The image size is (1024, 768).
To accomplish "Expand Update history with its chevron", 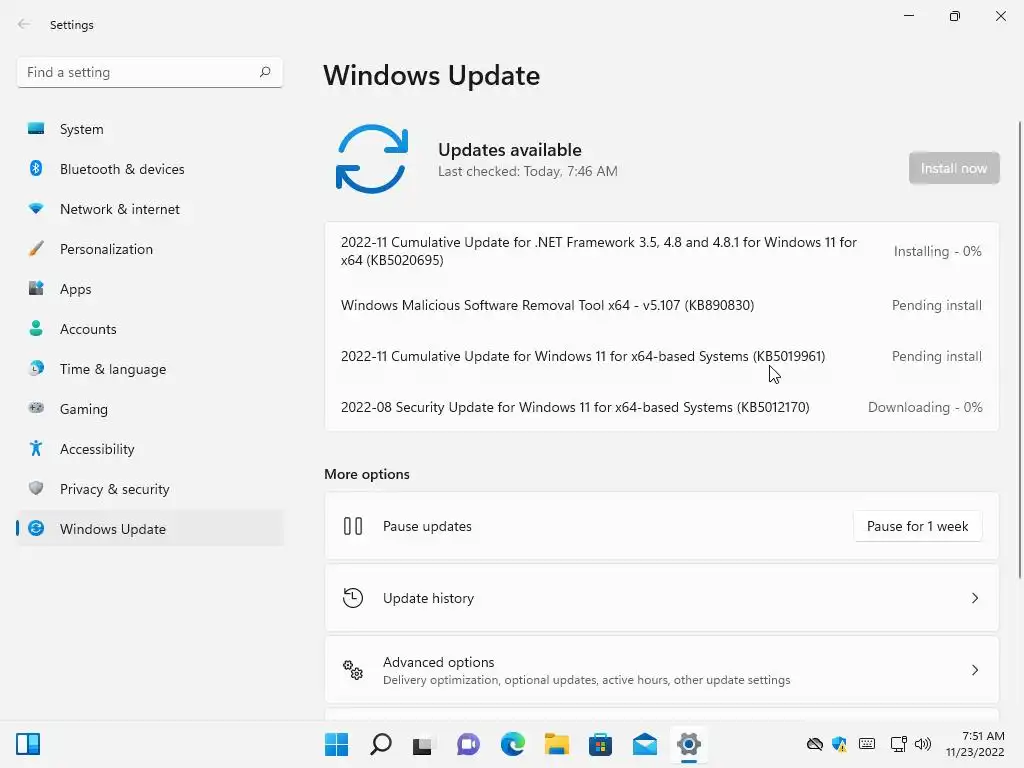I will coord(974,598).
